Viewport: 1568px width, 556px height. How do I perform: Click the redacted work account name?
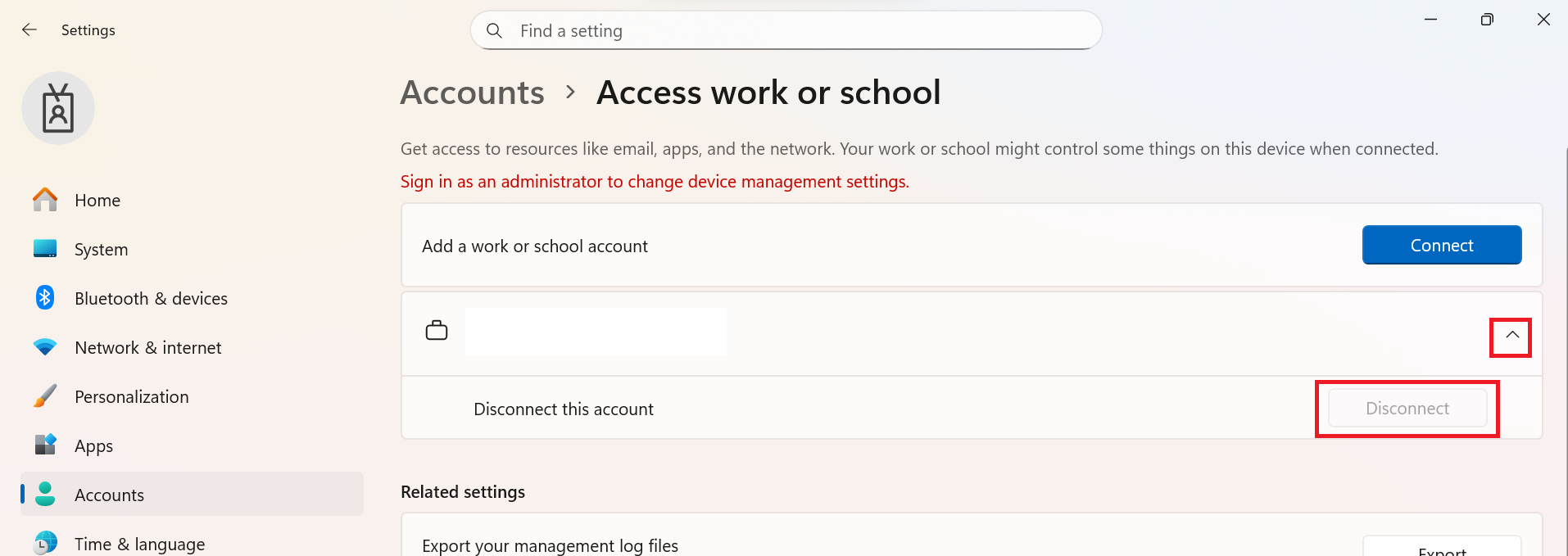point(596,332)
